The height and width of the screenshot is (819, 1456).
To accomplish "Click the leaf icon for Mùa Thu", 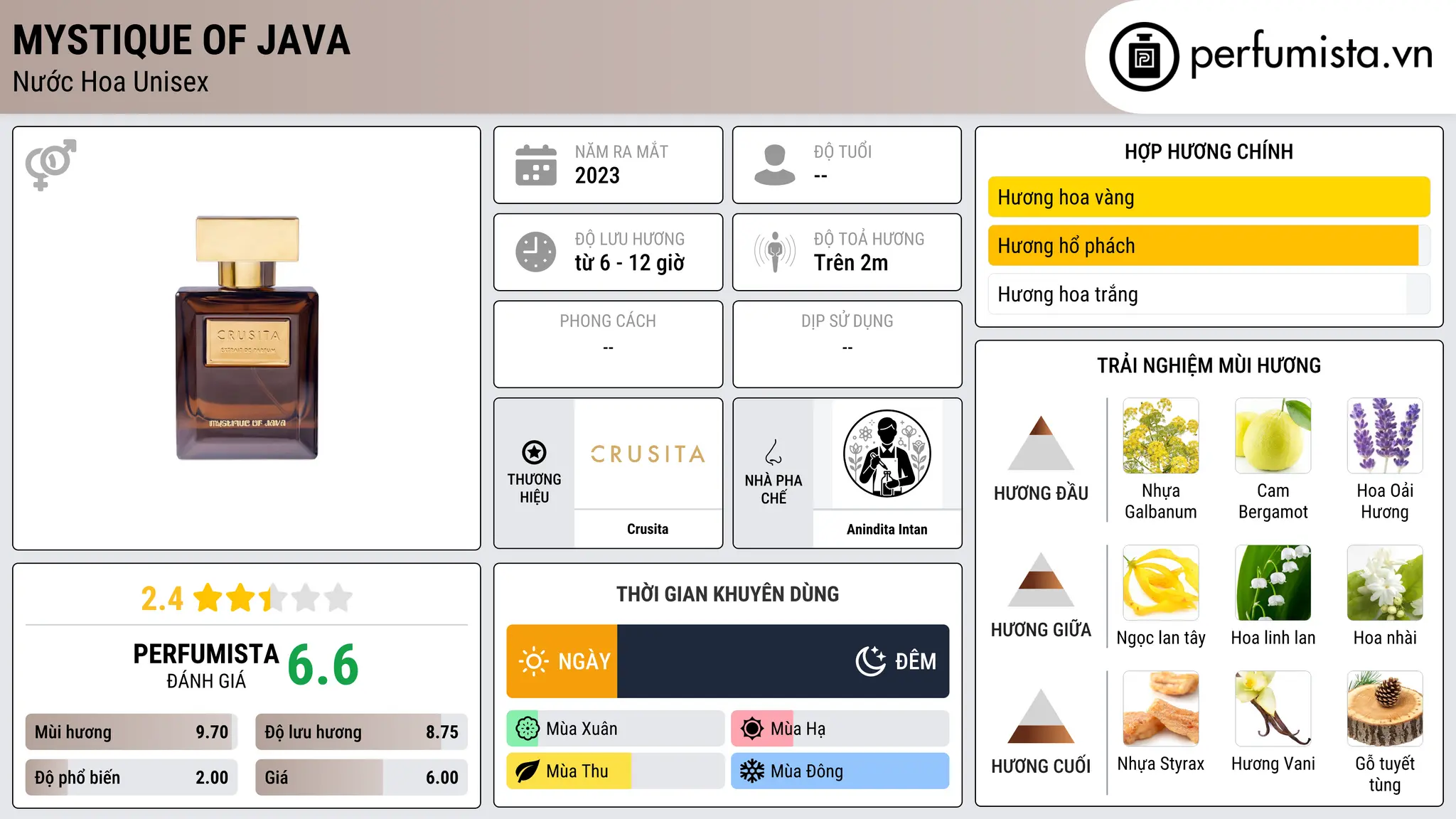I will click(x=527, y=771).
